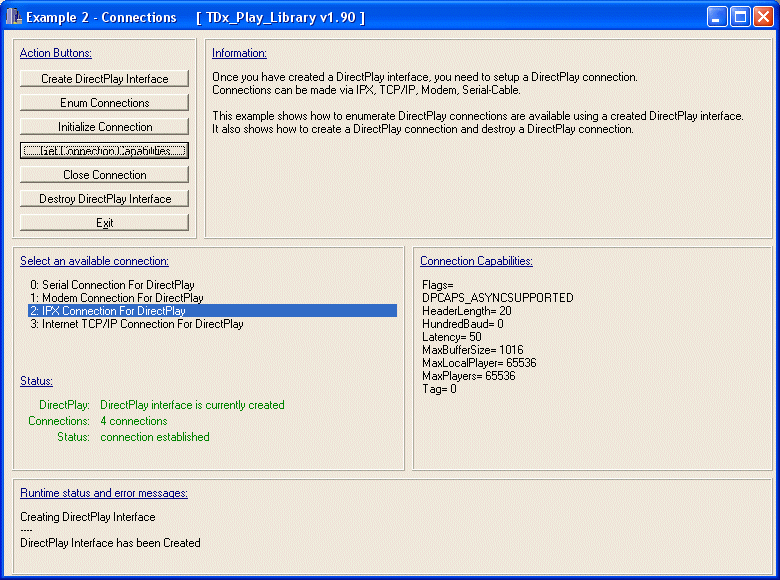Click Select an available connection heading

coord(95,261)
